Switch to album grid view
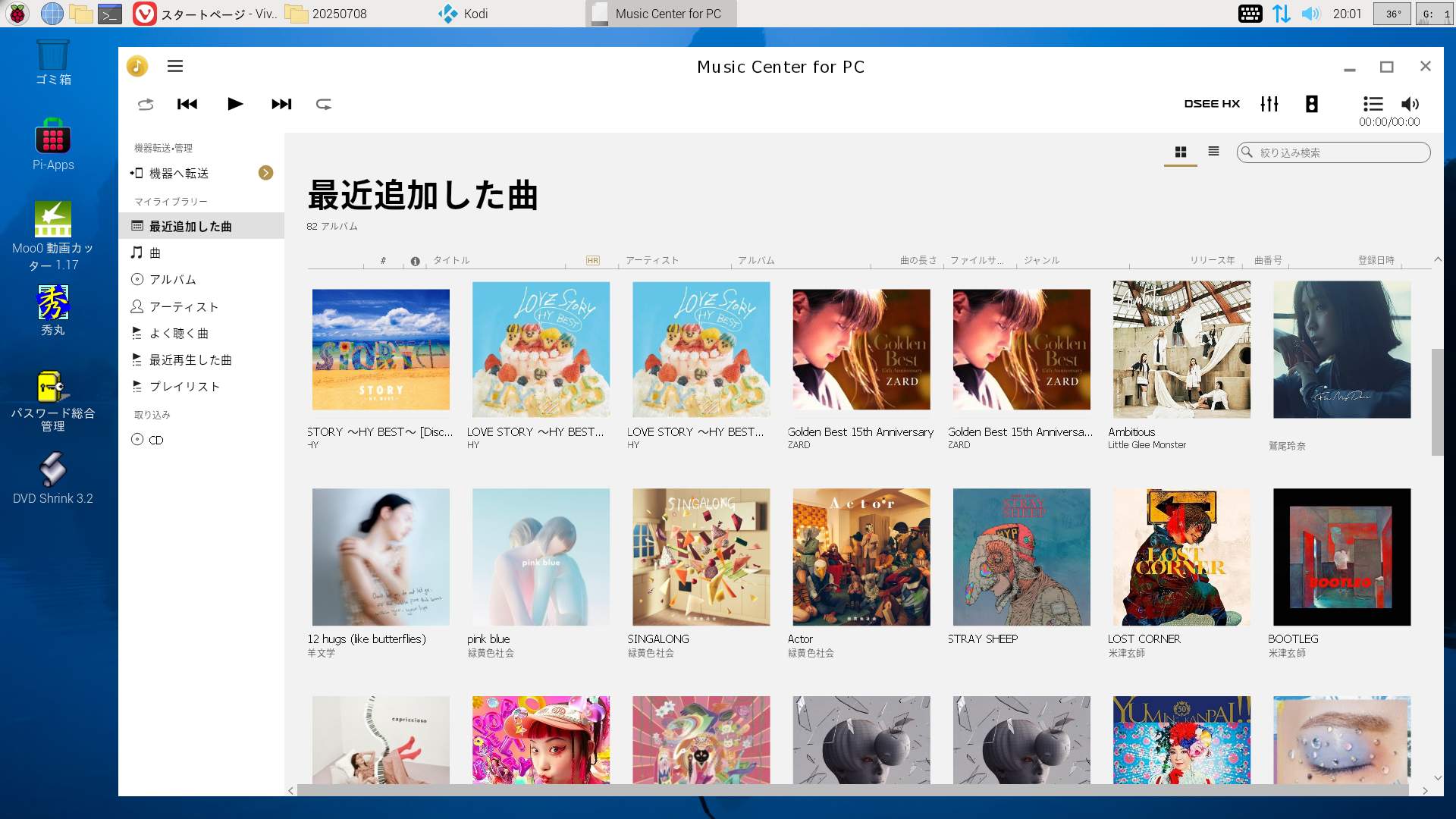This screenshot has width=1456, height=819. pos(1181,152)
